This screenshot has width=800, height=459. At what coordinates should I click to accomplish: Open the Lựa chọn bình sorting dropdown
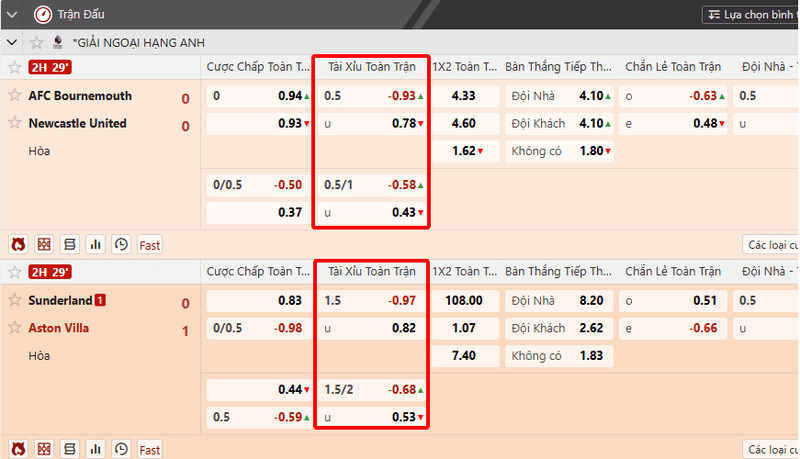coord(750,15)
